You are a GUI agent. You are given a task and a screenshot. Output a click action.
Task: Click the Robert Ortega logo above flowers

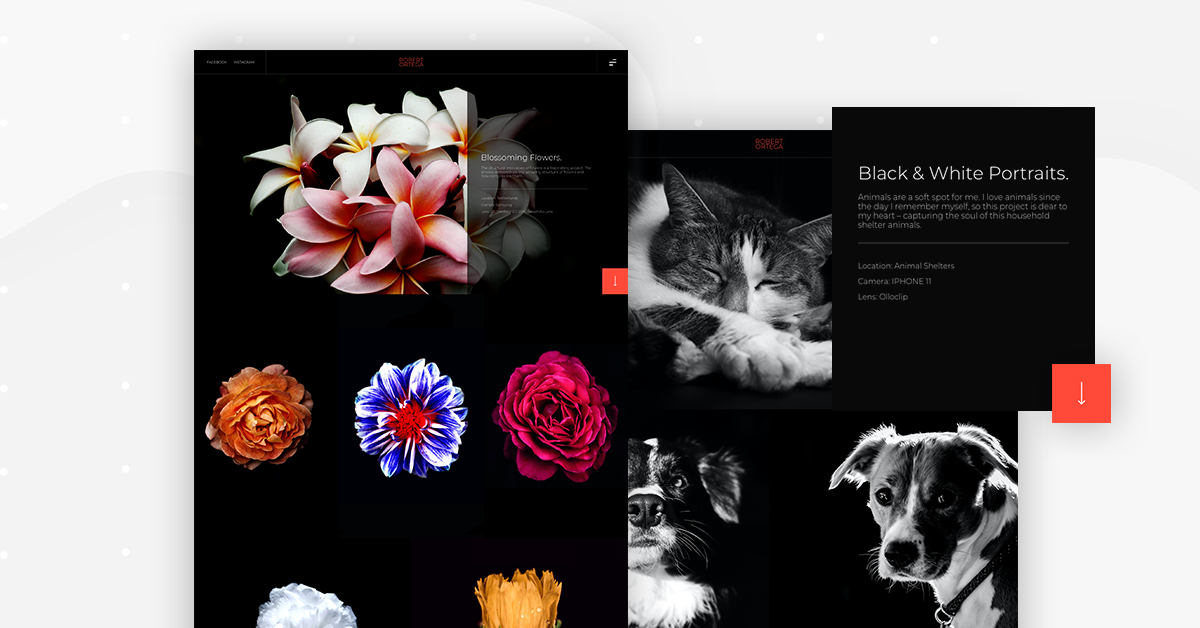411,62
